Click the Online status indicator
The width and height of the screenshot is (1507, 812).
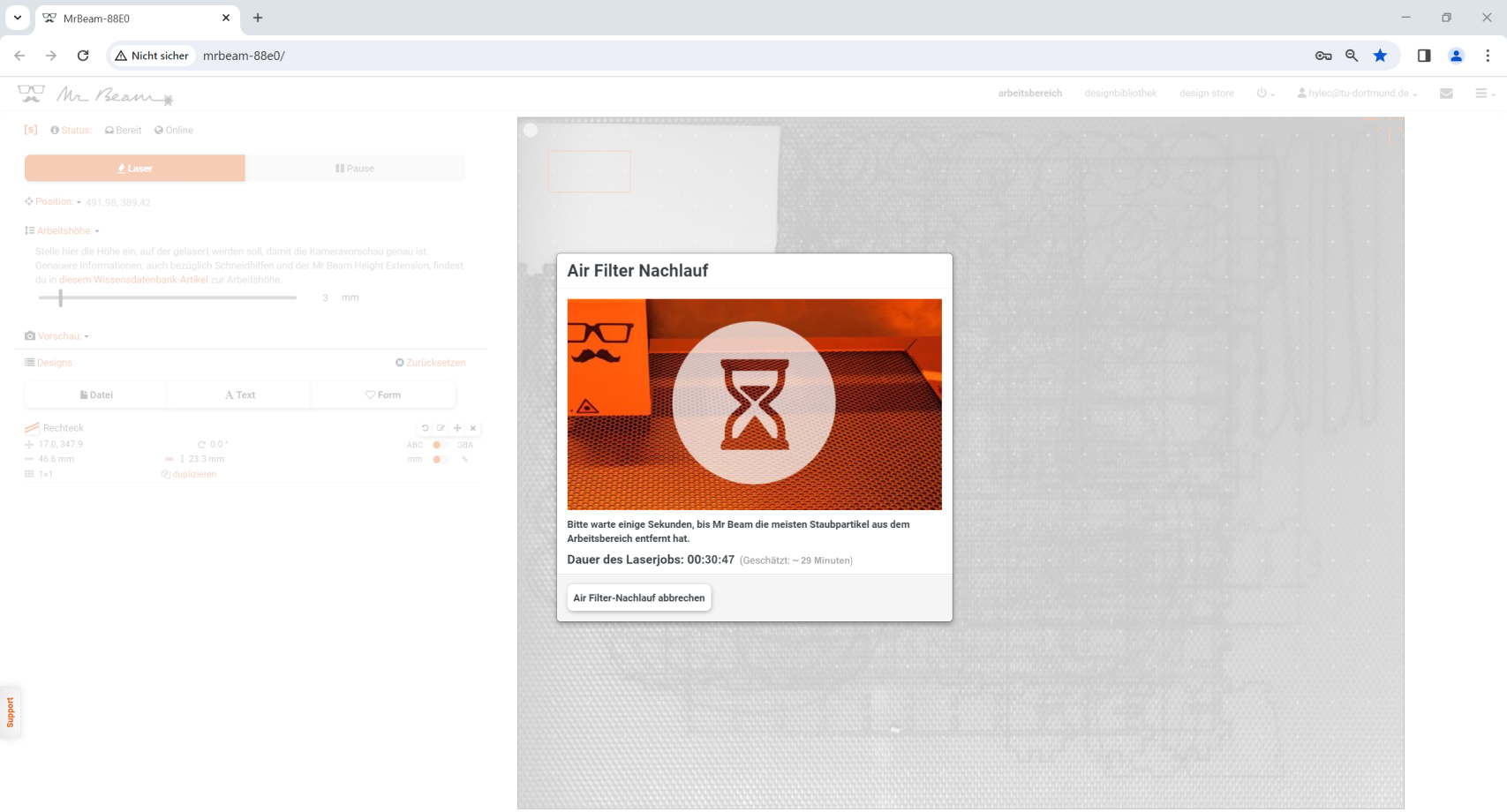point(174,130)
